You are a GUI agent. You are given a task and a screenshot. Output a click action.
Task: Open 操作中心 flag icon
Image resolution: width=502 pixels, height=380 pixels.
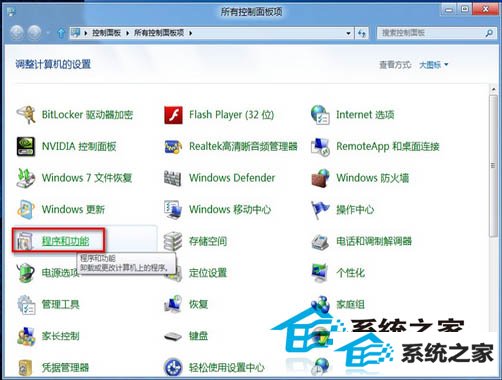320,210
